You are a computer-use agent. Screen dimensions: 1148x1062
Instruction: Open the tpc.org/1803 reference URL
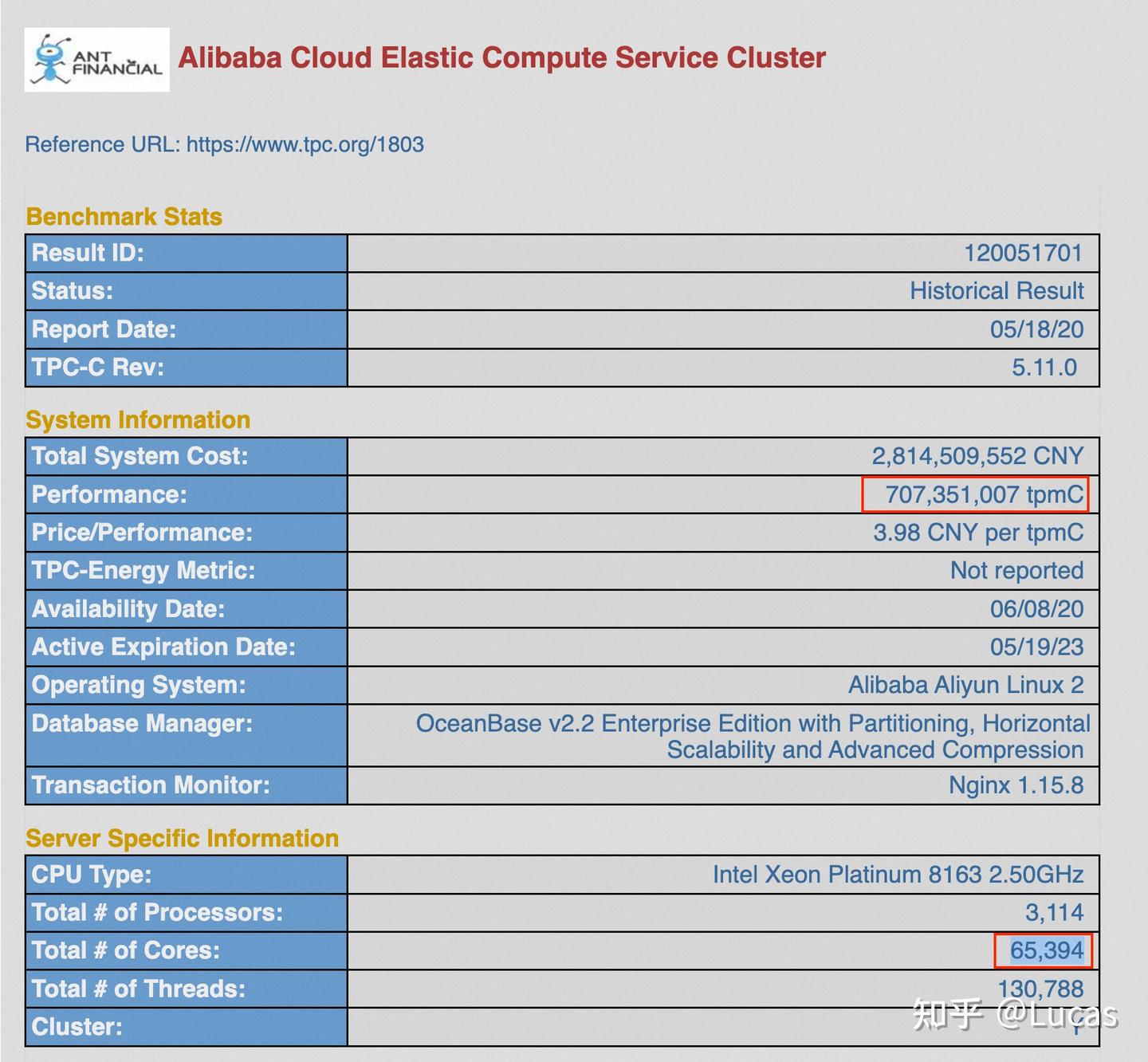305,144
